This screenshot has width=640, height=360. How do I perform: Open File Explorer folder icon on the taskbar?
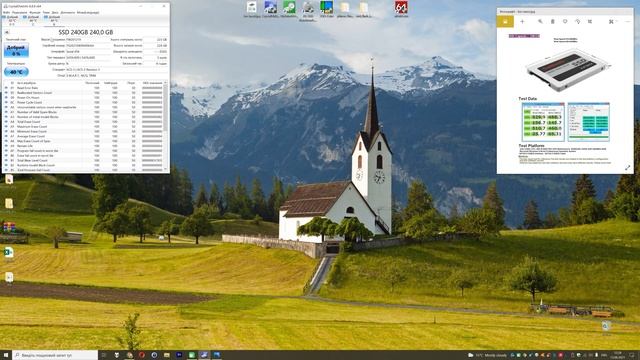coord(167,355)
